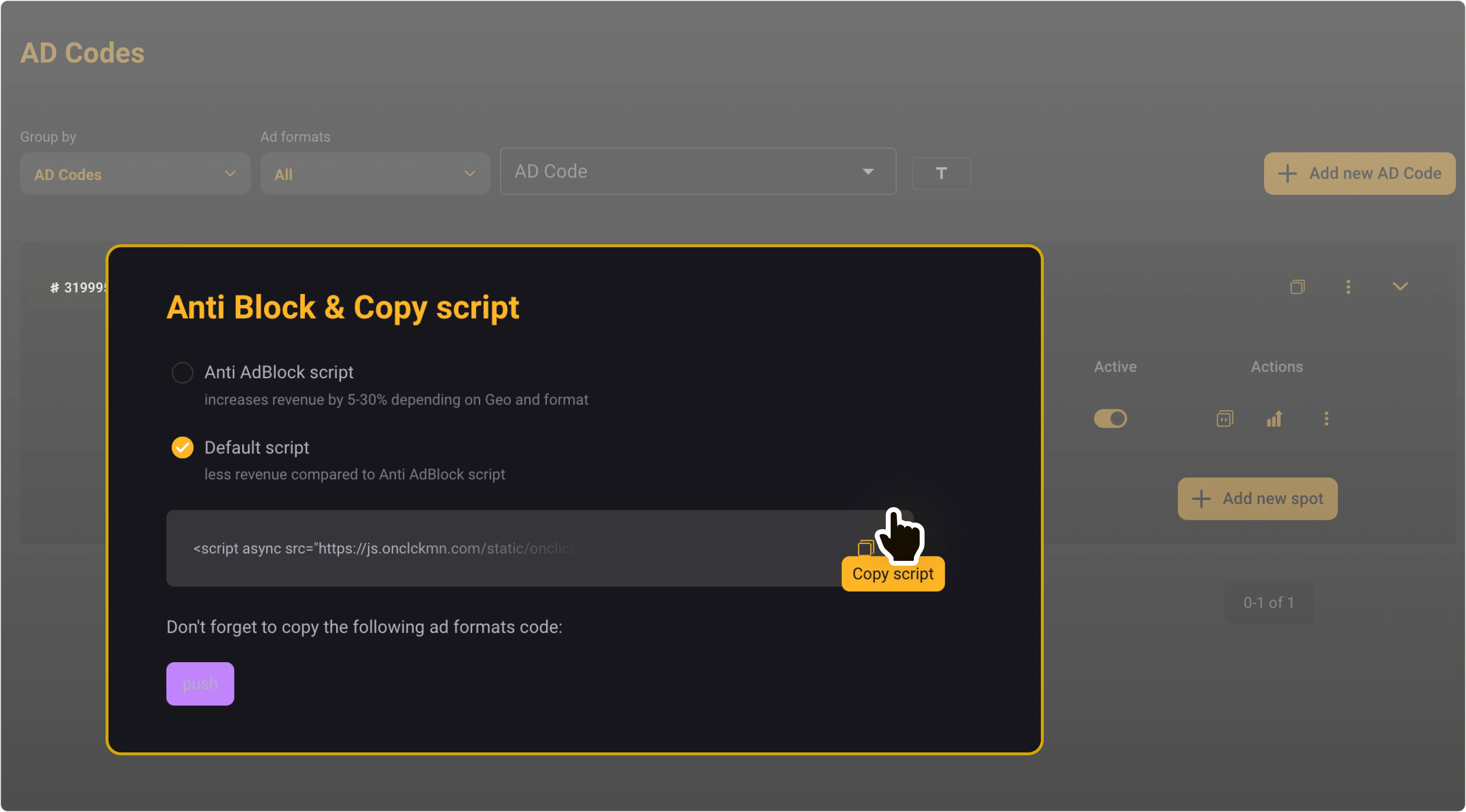Click the Copy script button

click(x=892, y=574)
